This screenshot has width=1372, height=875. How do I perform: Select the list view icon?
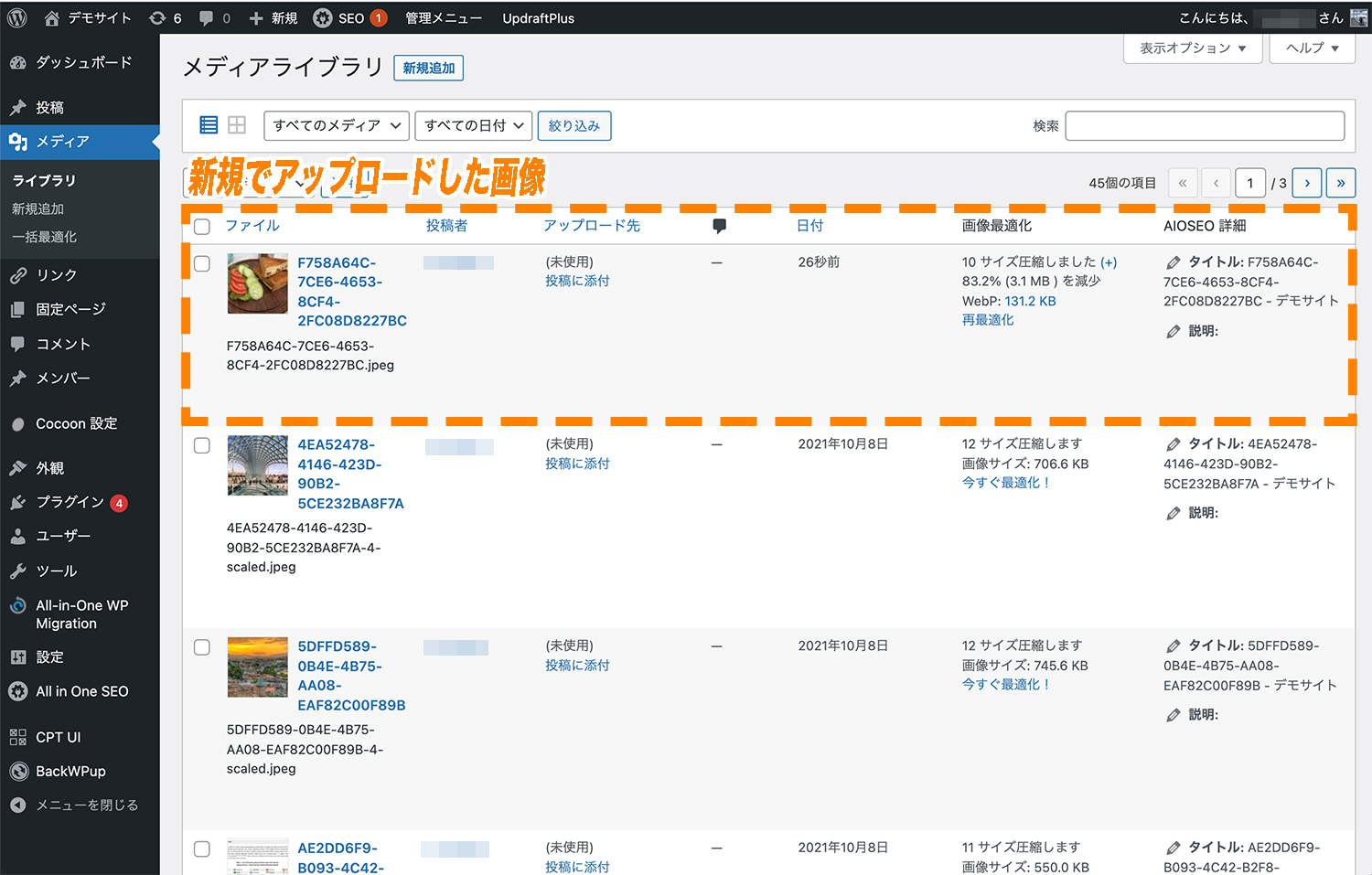point(209,124)
